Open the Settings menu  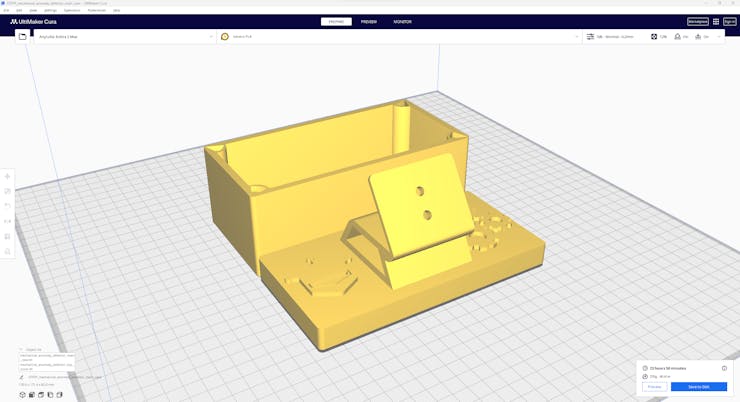click(x=50, y=10)
